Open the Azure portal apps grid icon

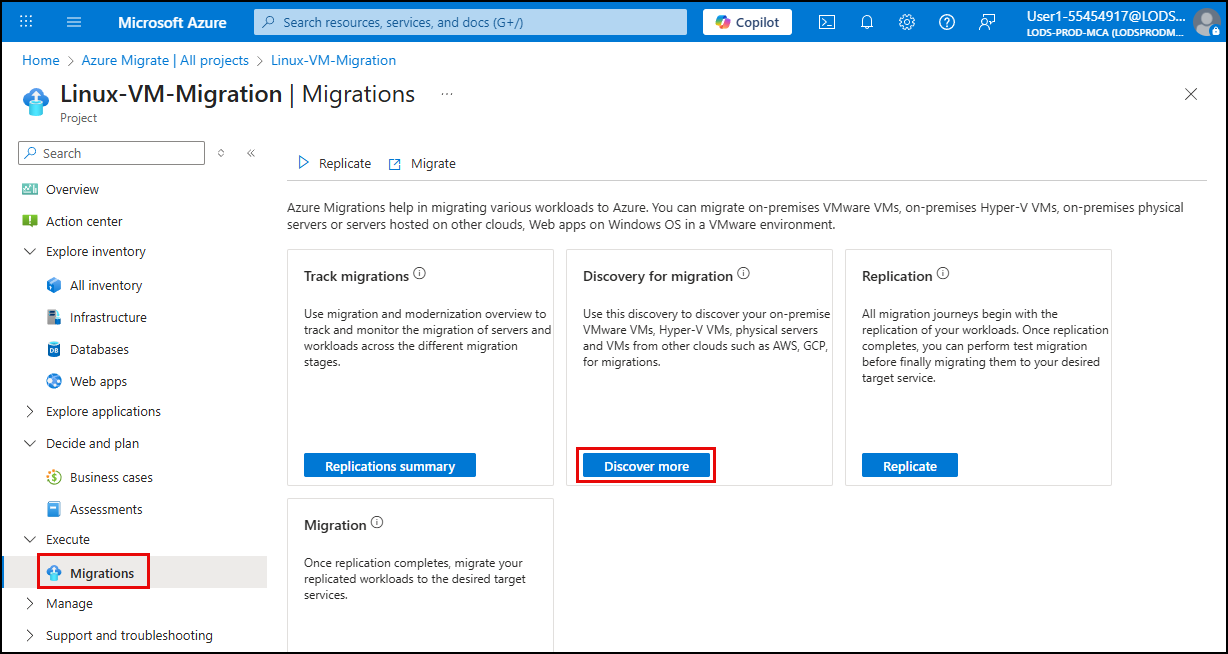[26, 22]
